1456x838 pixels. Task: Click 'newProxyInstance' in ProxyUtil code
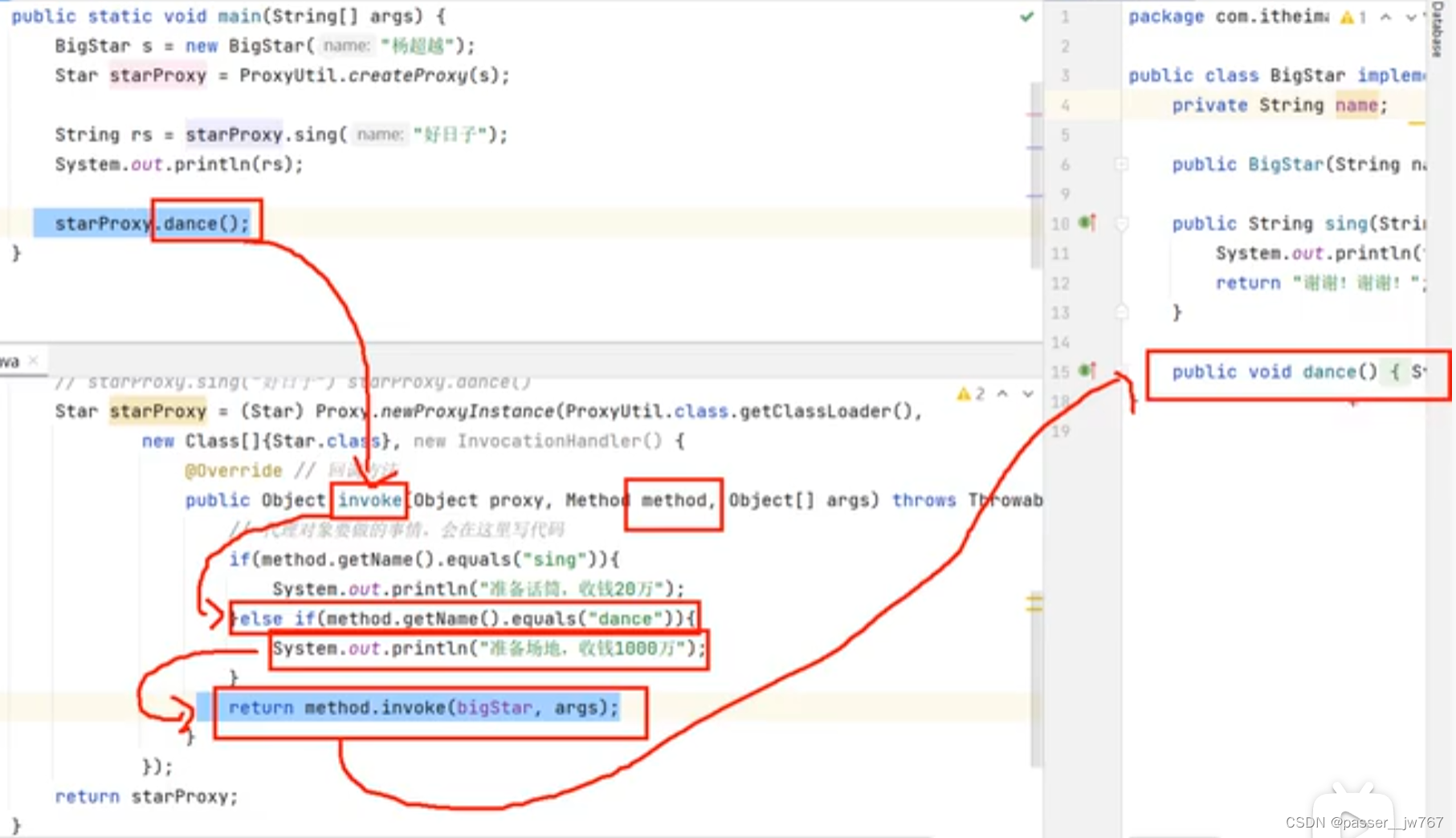(467, 412)
